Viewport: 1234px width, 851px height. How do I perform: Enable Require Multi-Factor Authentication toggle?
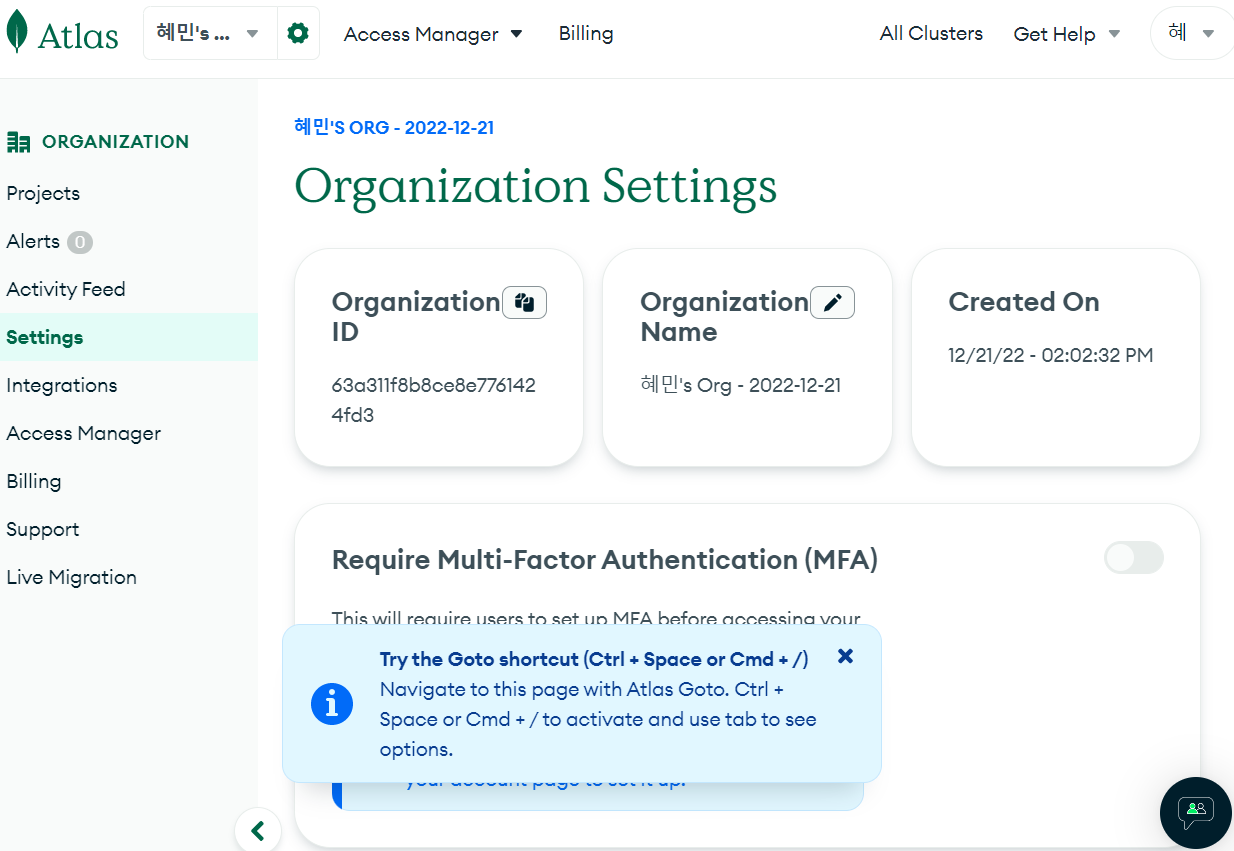click(1134, 558)
